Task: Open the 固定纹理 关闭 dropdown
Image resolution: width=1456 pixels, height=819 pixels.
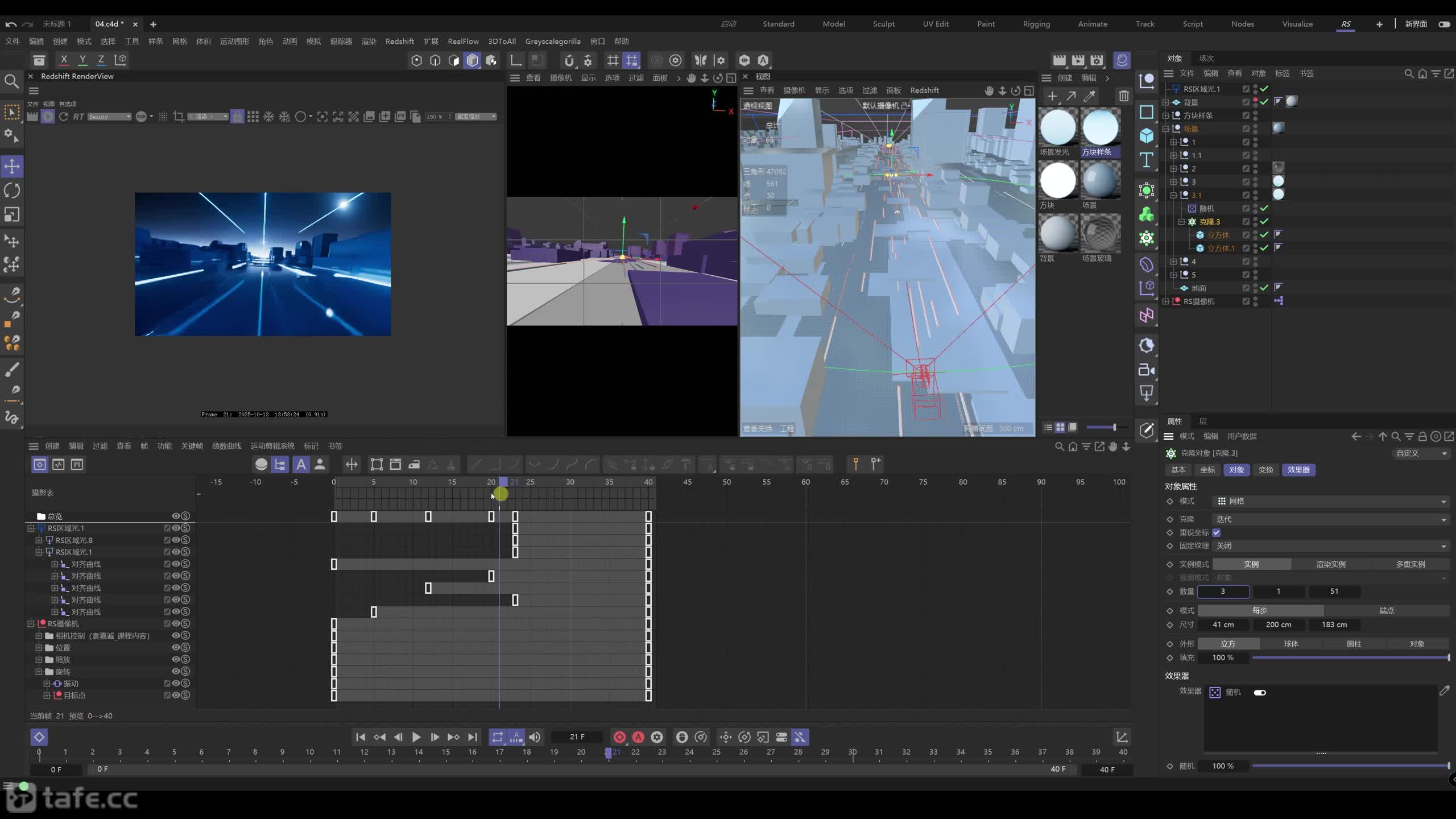Action: click(x=1330, y=546)
